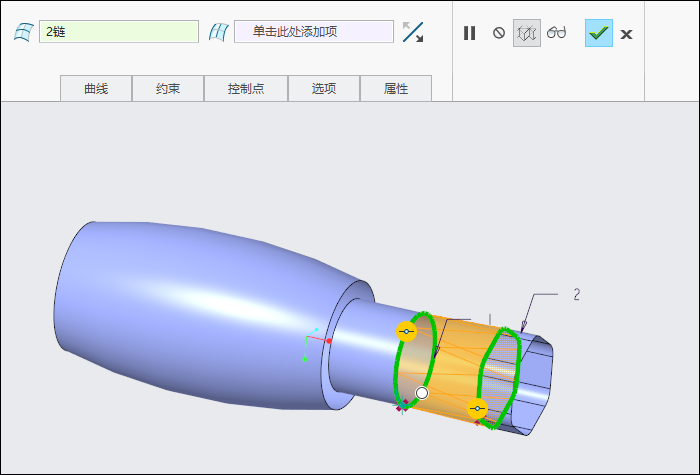Open the 控制点 tab
Image resolution: width=700 pixels, height=475 pixels.
pyautogui.click(x=246, y=88)
